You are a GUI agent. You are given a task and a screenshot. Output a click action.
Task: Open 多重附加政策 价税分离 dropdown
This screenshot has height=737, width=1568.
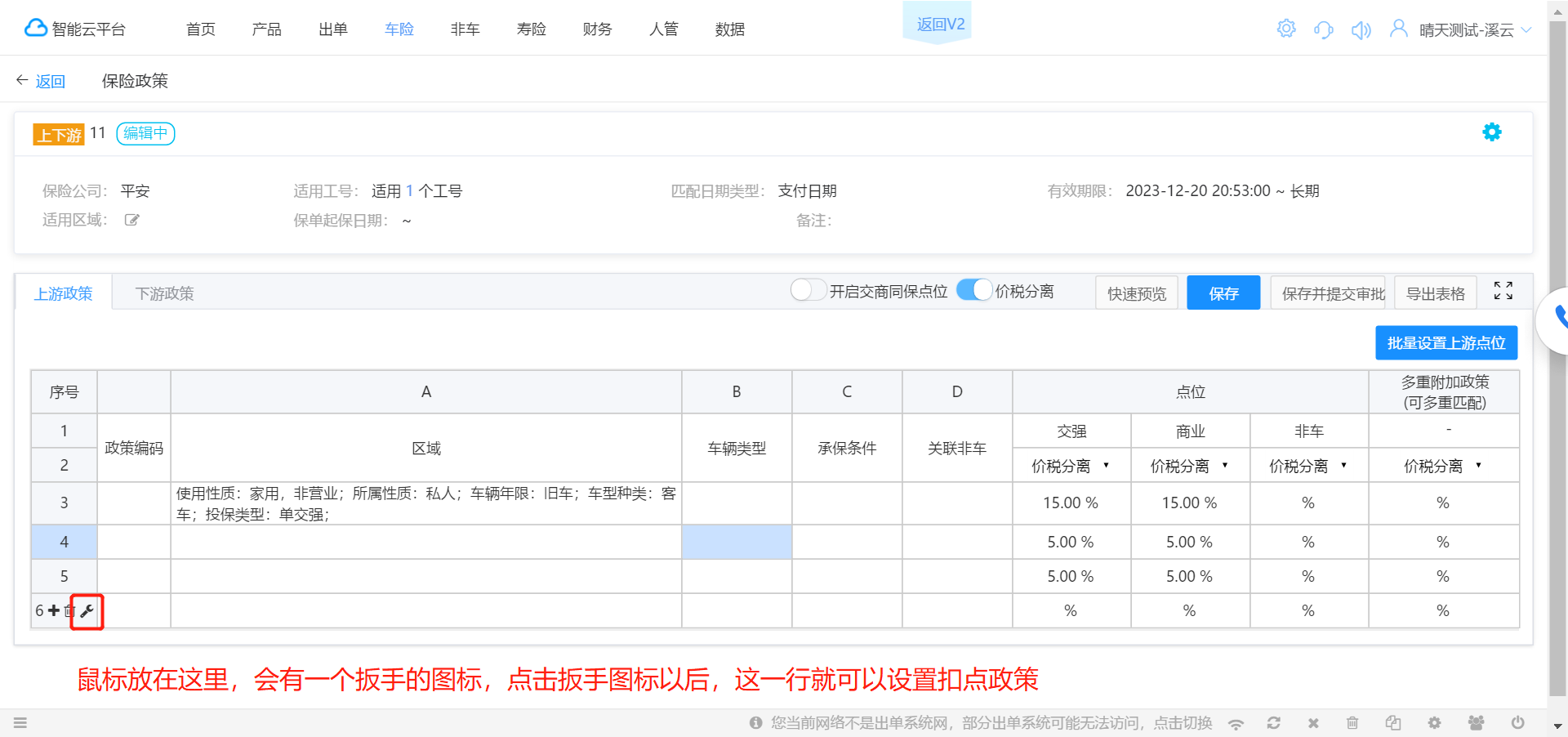pyautogui.click(x=1443, y=466)
